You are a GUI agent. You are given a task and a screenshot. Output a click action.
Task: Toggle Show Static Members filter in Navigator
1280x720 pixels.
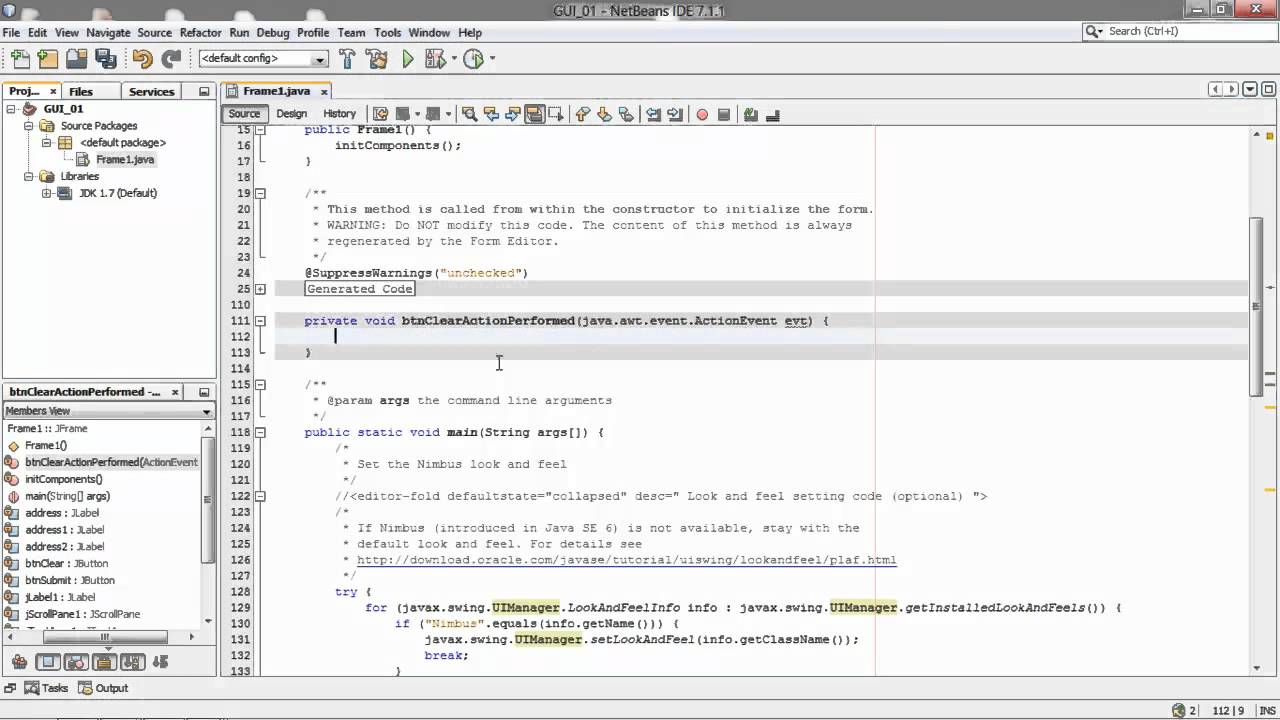[x=76, y=662]
